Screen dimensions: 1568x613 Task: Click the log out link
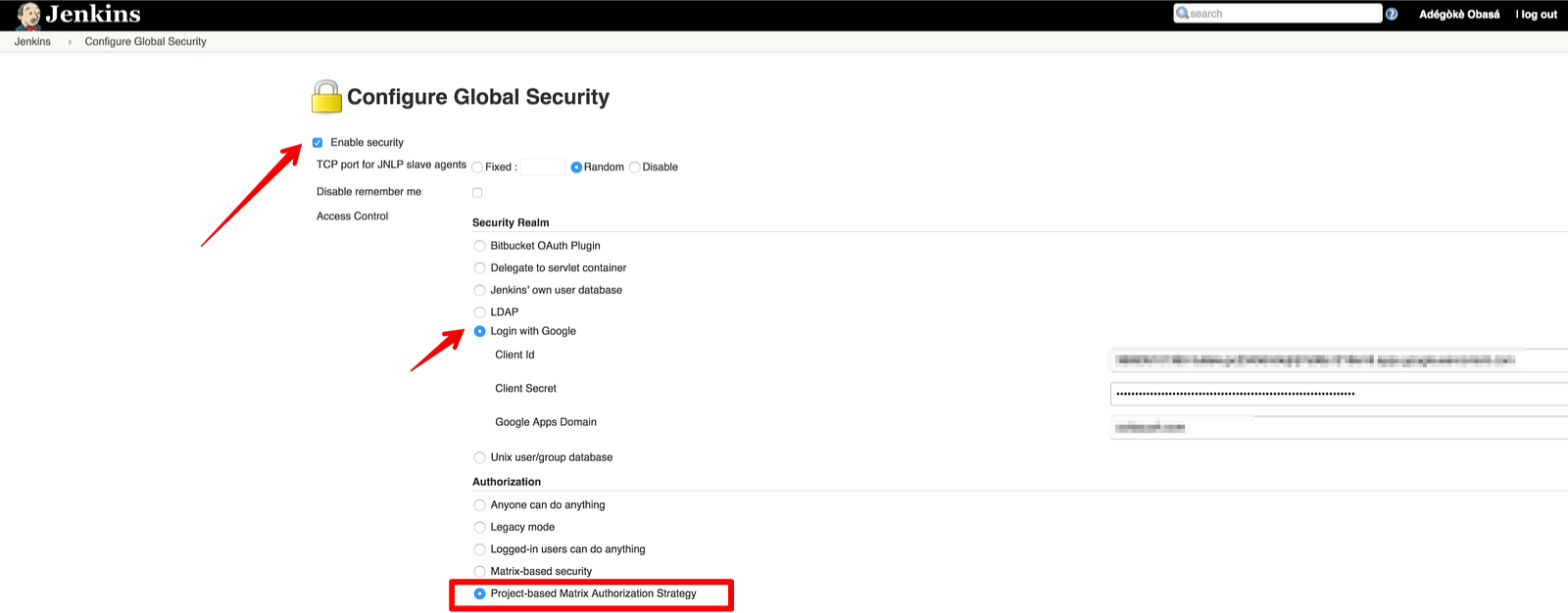pyautogui.click(x=1537, y=15)
